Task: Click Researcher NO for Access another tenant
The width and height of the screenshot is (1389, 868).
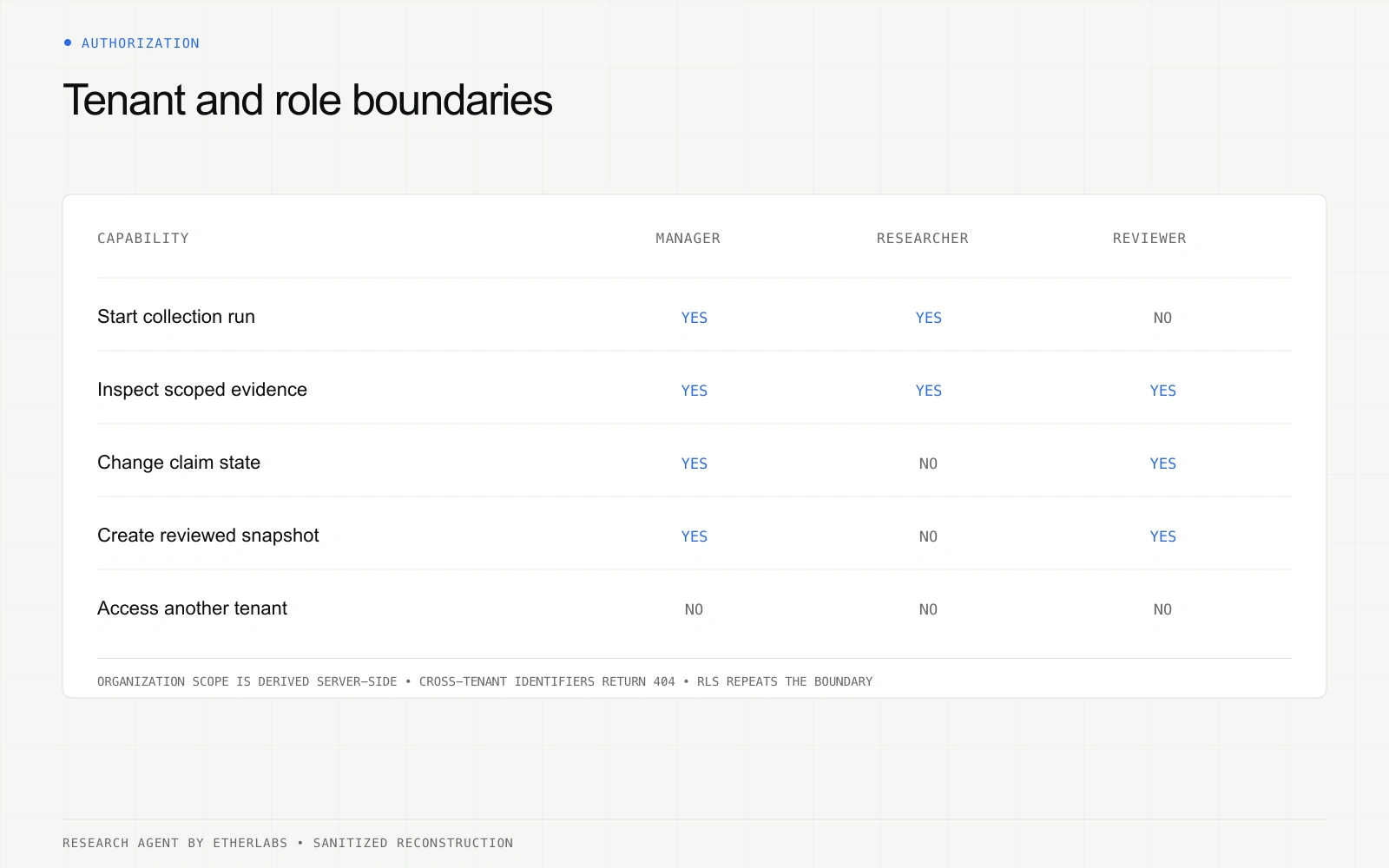Action: click(928, 609)
